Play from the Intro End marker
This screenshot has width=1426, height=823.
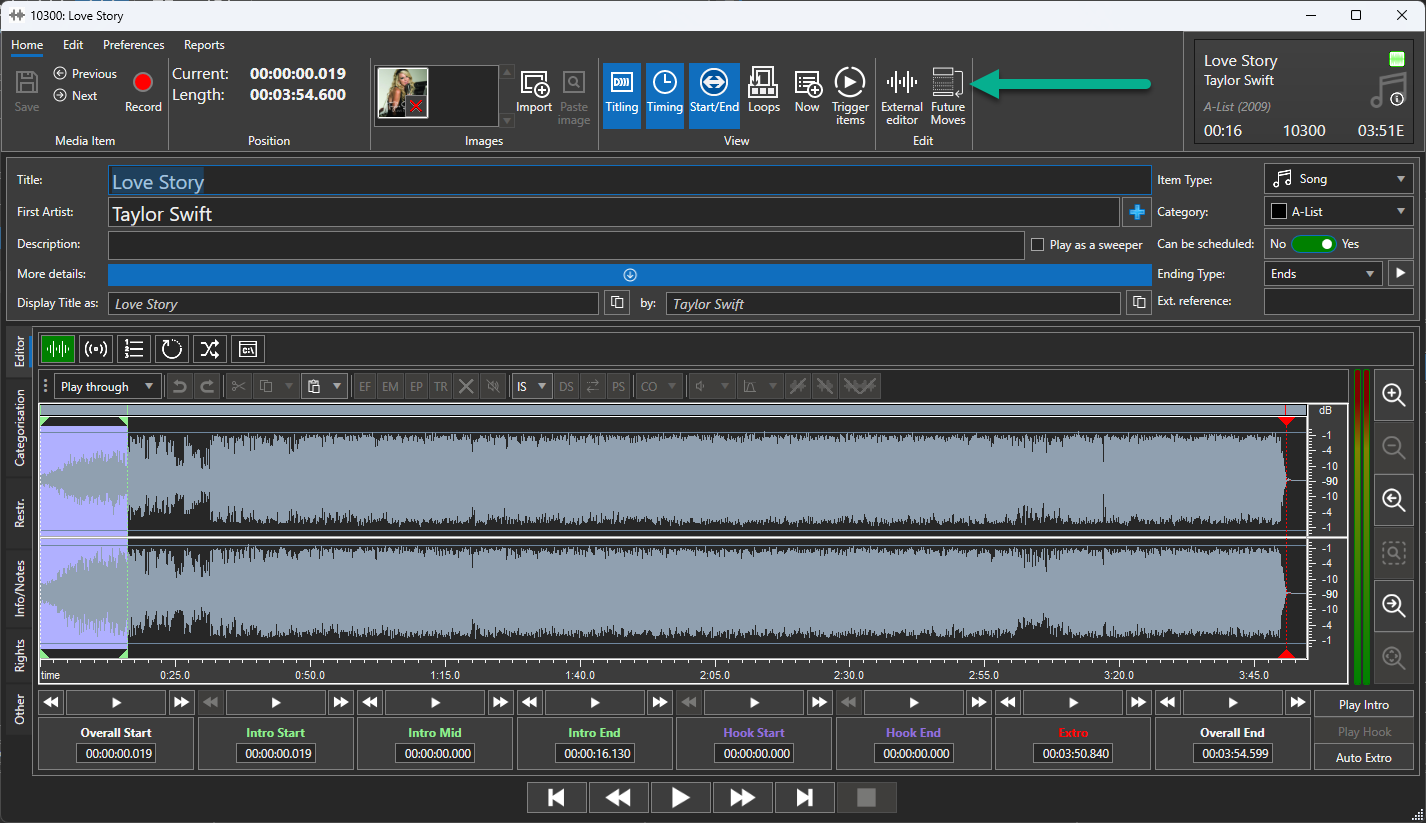(x=595, y=702)
